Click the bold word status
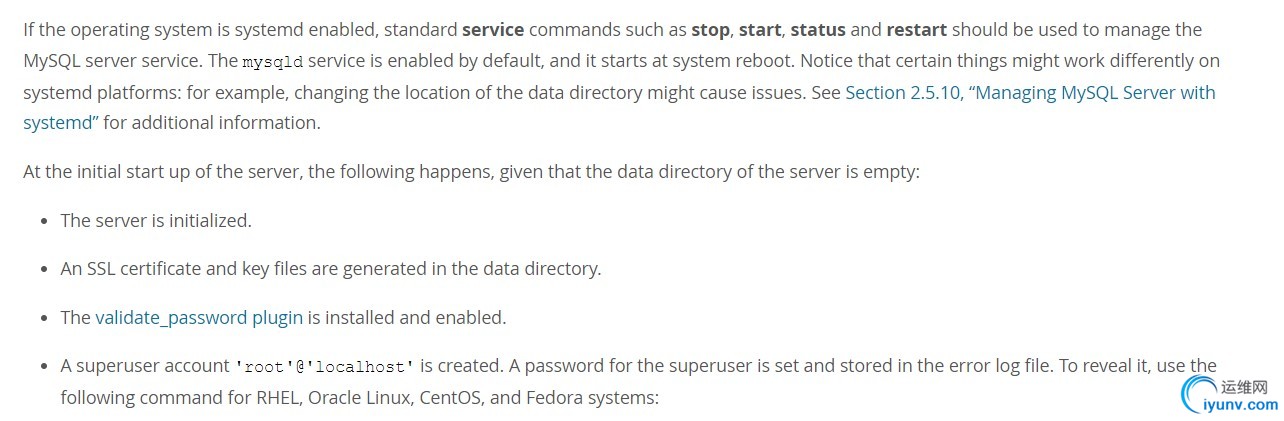The image size is (1284, 421). point(818,29)
